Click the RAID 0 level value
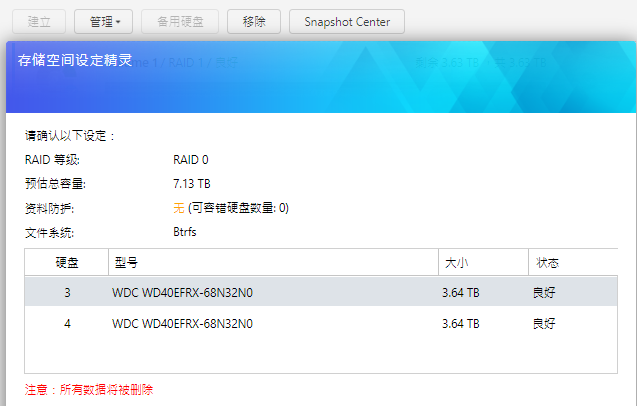Screen dimensions: 637x406 pyautogui.click(x=191, y=160)
